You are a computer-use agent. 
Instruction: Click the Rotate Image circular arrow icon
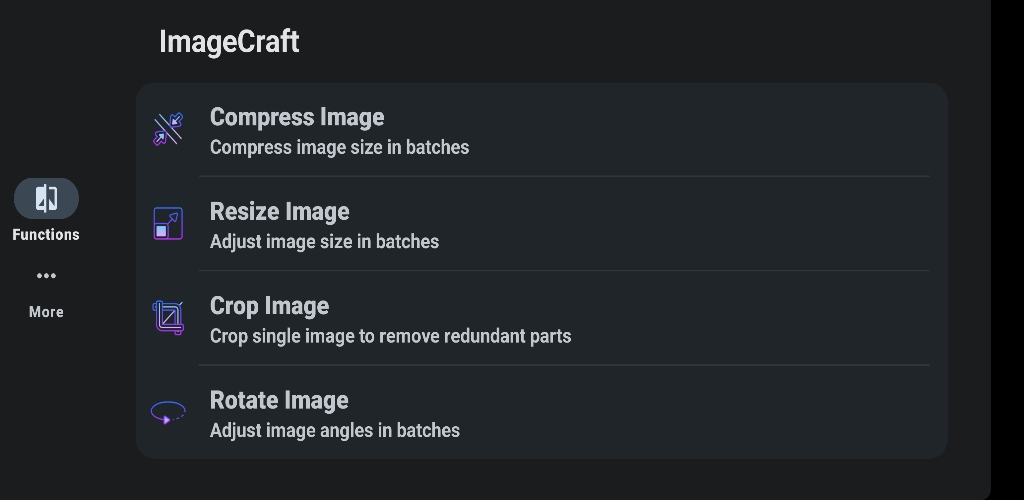[x=168, y=413]
